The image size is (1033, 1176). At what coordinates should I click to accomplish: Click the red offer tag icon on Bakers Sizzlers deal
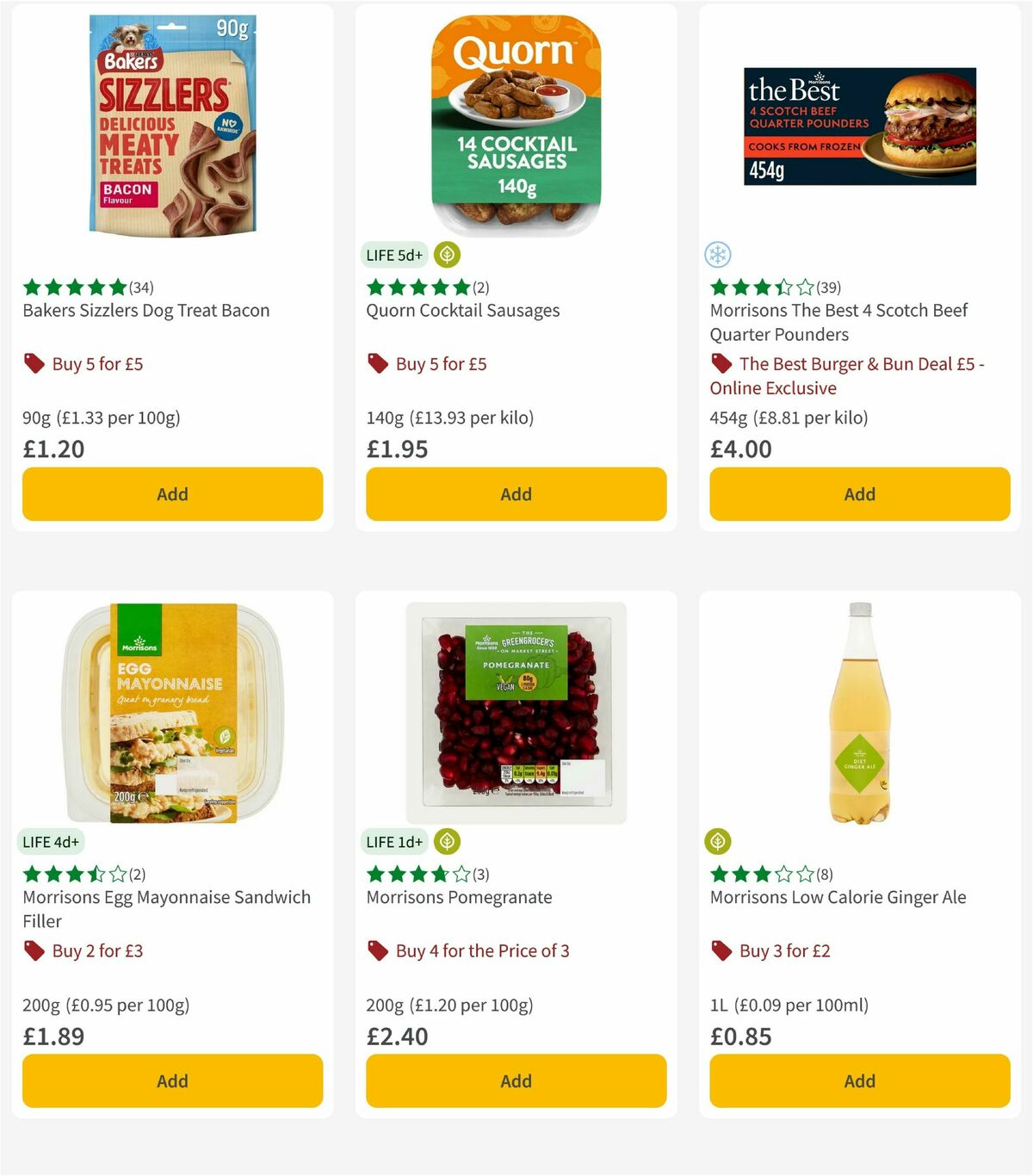pyautogui.click(x=34, y=363)
